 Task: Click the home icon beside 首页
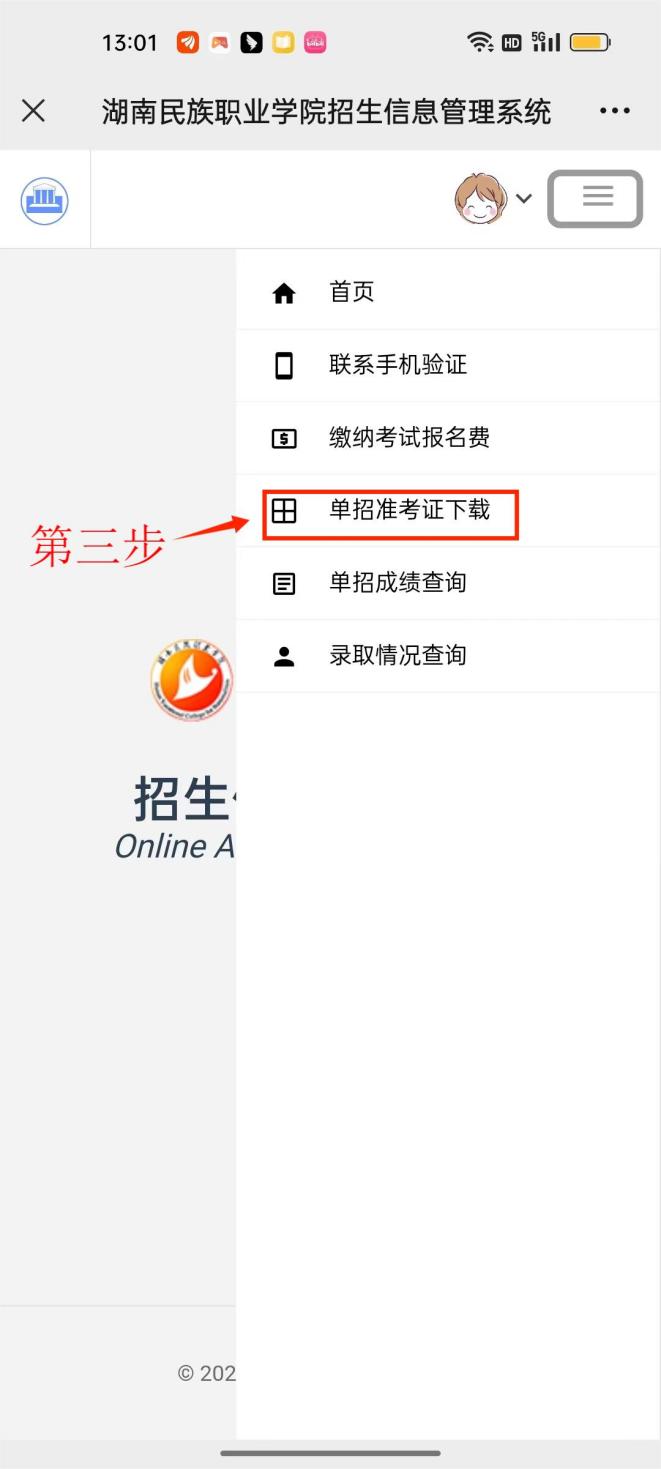coord(284,293)
